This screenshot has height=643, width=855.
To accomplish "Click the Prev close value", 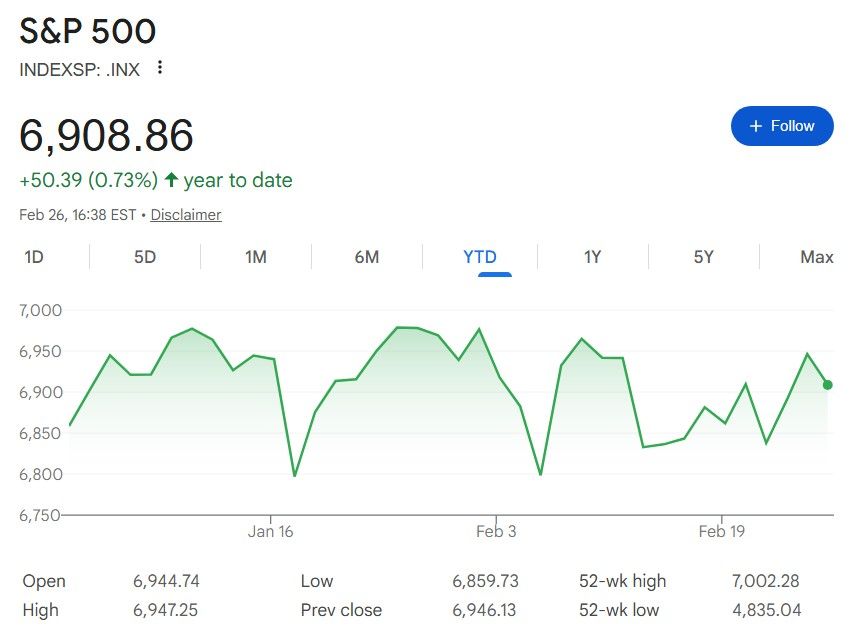I will [485, 610].
